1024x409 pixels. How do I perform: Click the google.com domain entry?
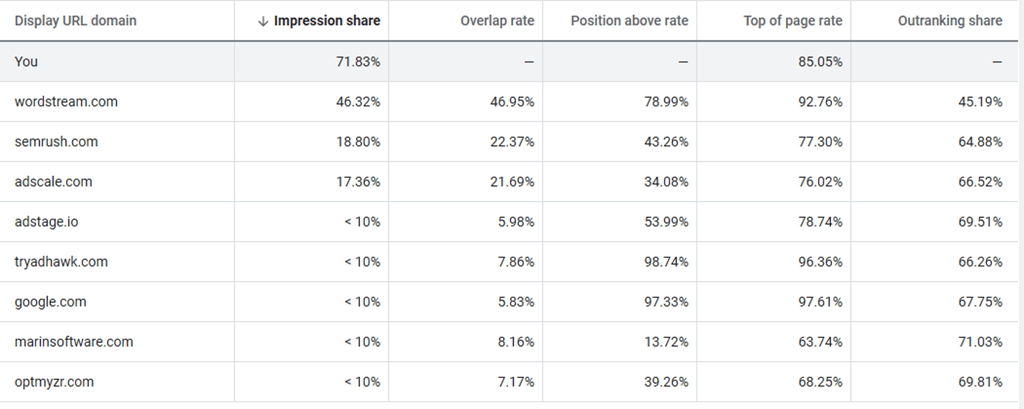(51, 302)
